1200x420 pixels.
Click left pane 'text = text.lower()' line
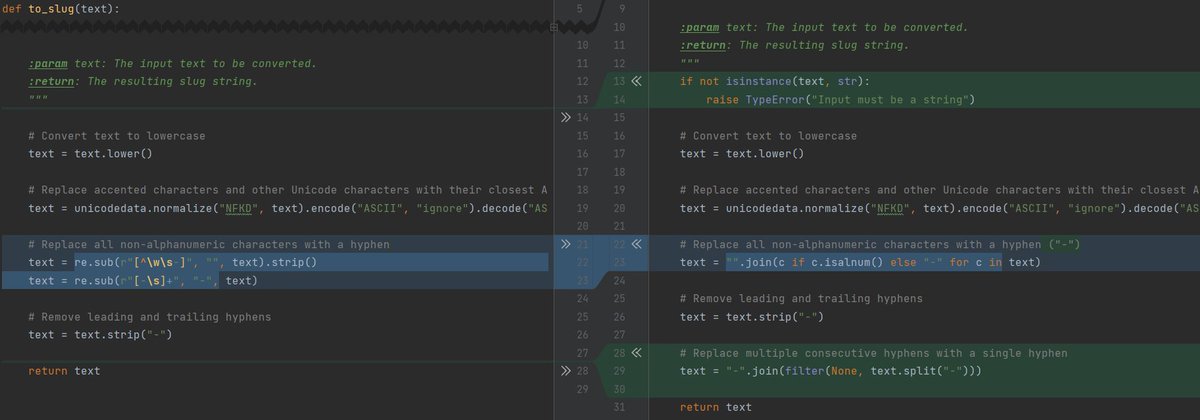point(91,154)
